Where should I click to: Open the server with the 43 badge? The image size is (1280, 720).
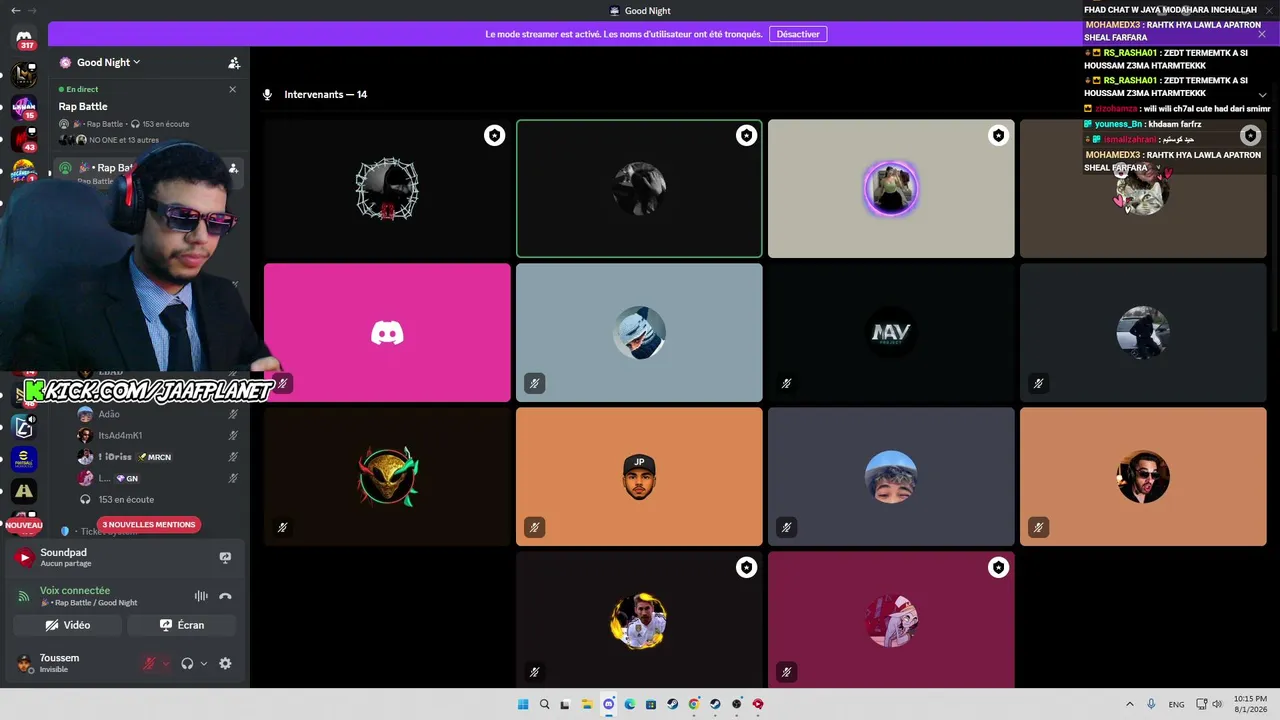tap(24, 139)
